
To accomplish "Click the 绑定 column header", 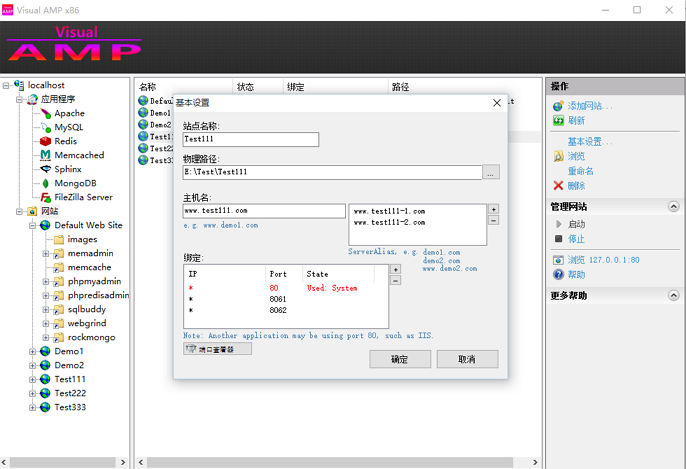I will 296,87.
